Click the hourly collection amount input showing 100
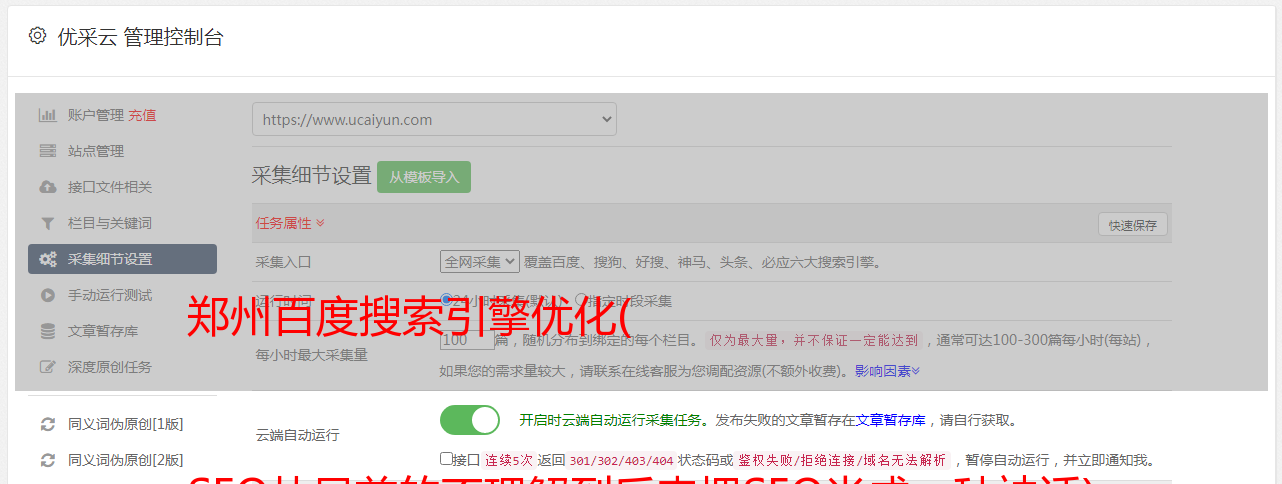Screen dimensions: 1282x484 click(x=467, y=340)
